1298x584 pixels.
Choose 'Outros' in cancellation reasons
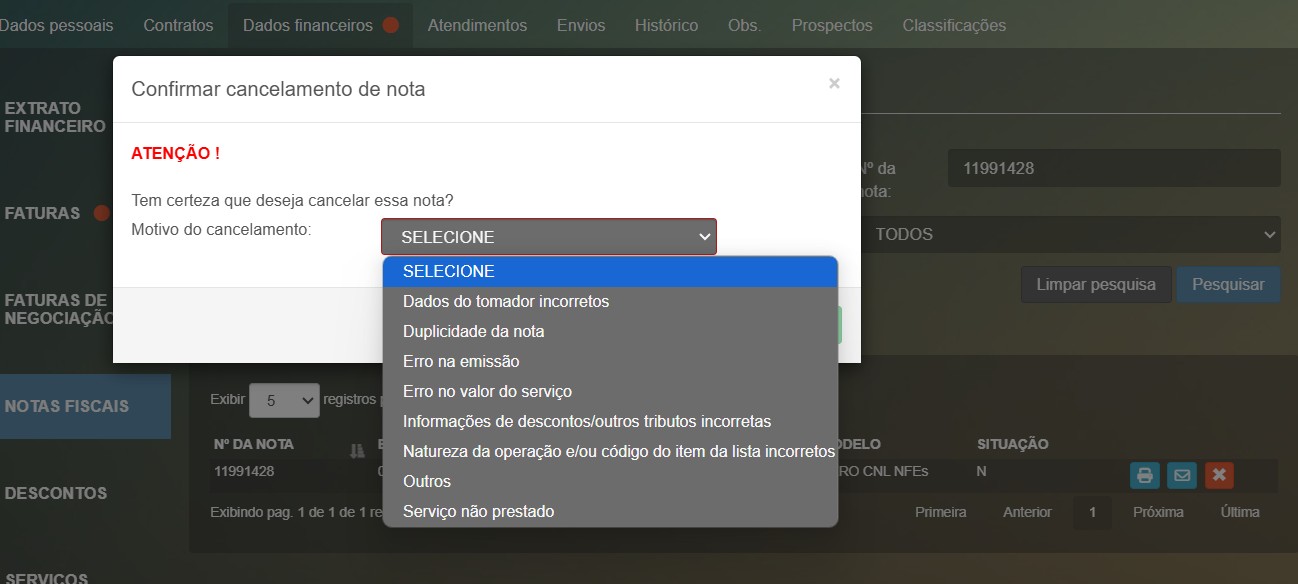[x=427, y=481]
